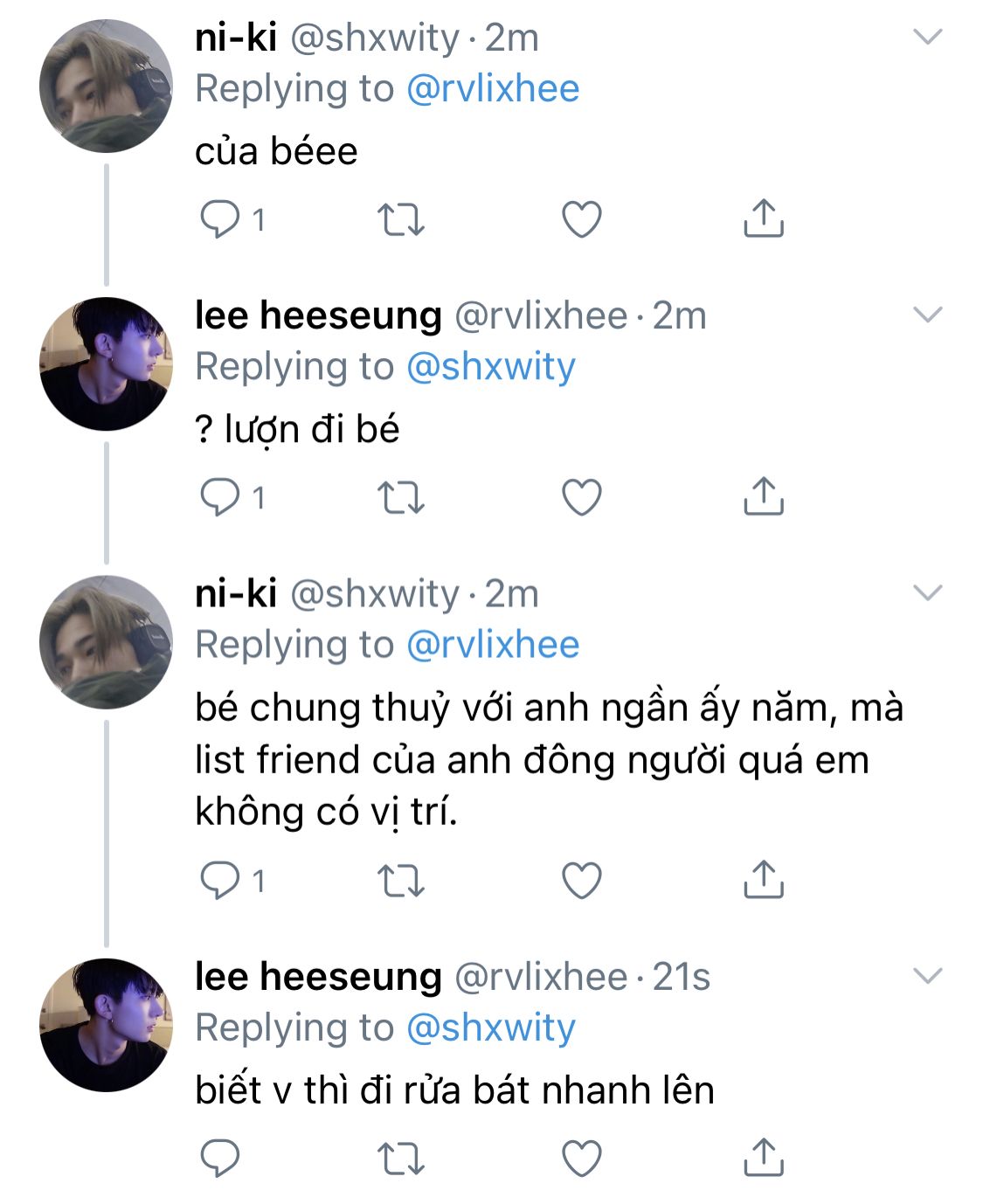The image size is (983, 1204).
Task: Like the "bé chung thuỷ" tweet
Action: pos(581,880)
